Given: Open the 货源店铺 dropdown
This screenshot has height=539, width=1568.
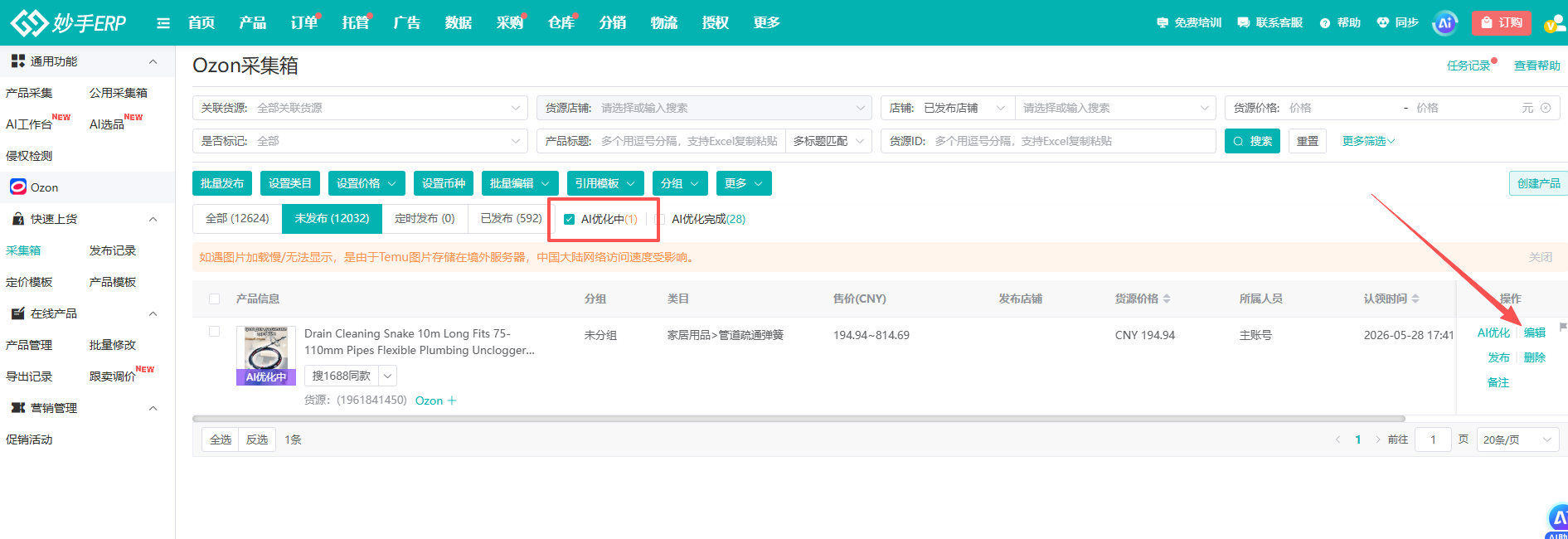Looking at the screenshot, I should (x=704, y=108).
